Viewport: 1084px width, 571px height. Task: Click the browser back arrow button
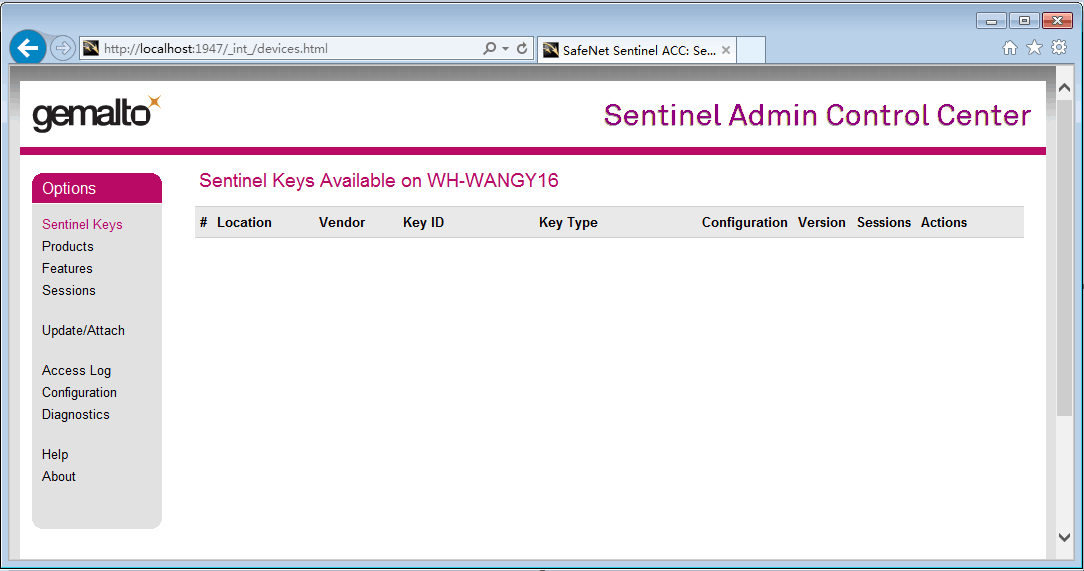(x=28, y=48)
